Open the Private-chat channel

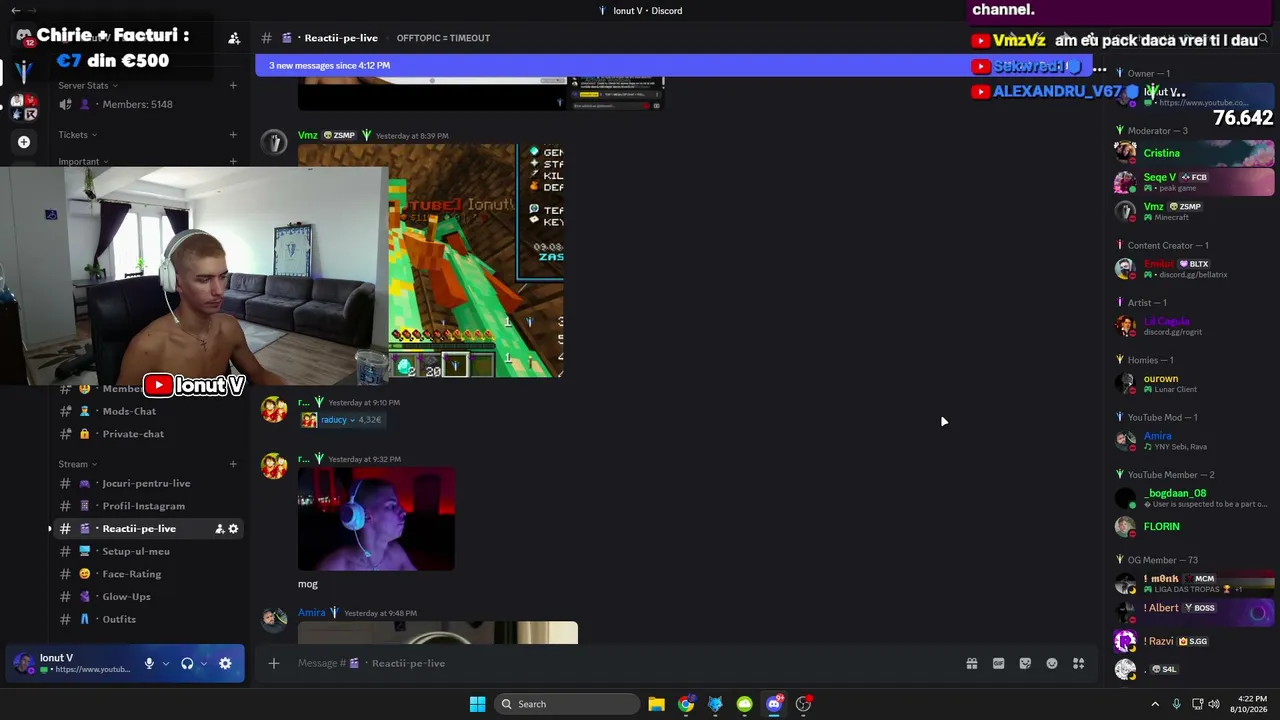pos(147,434)
